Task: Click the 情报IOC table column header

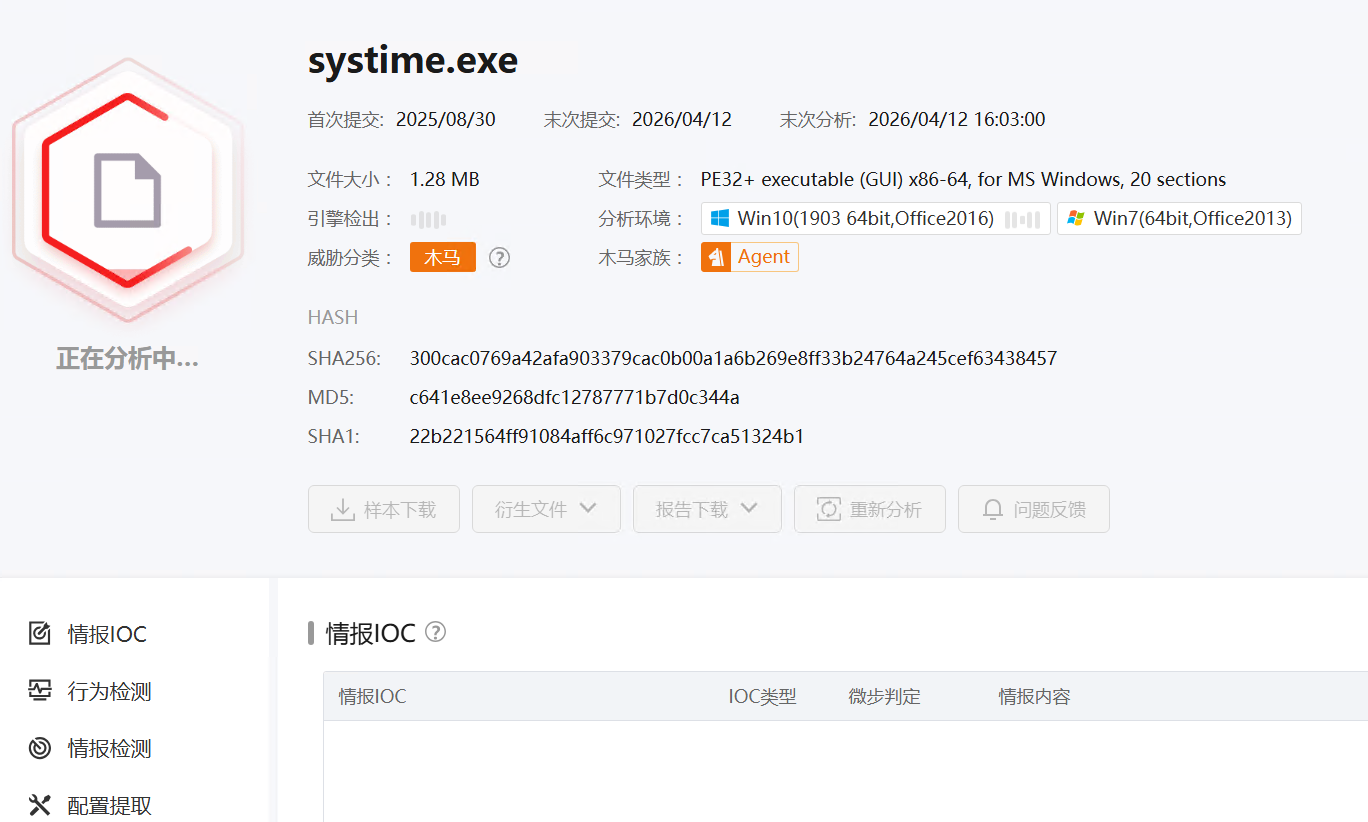Action: click(x=373, y=696)
